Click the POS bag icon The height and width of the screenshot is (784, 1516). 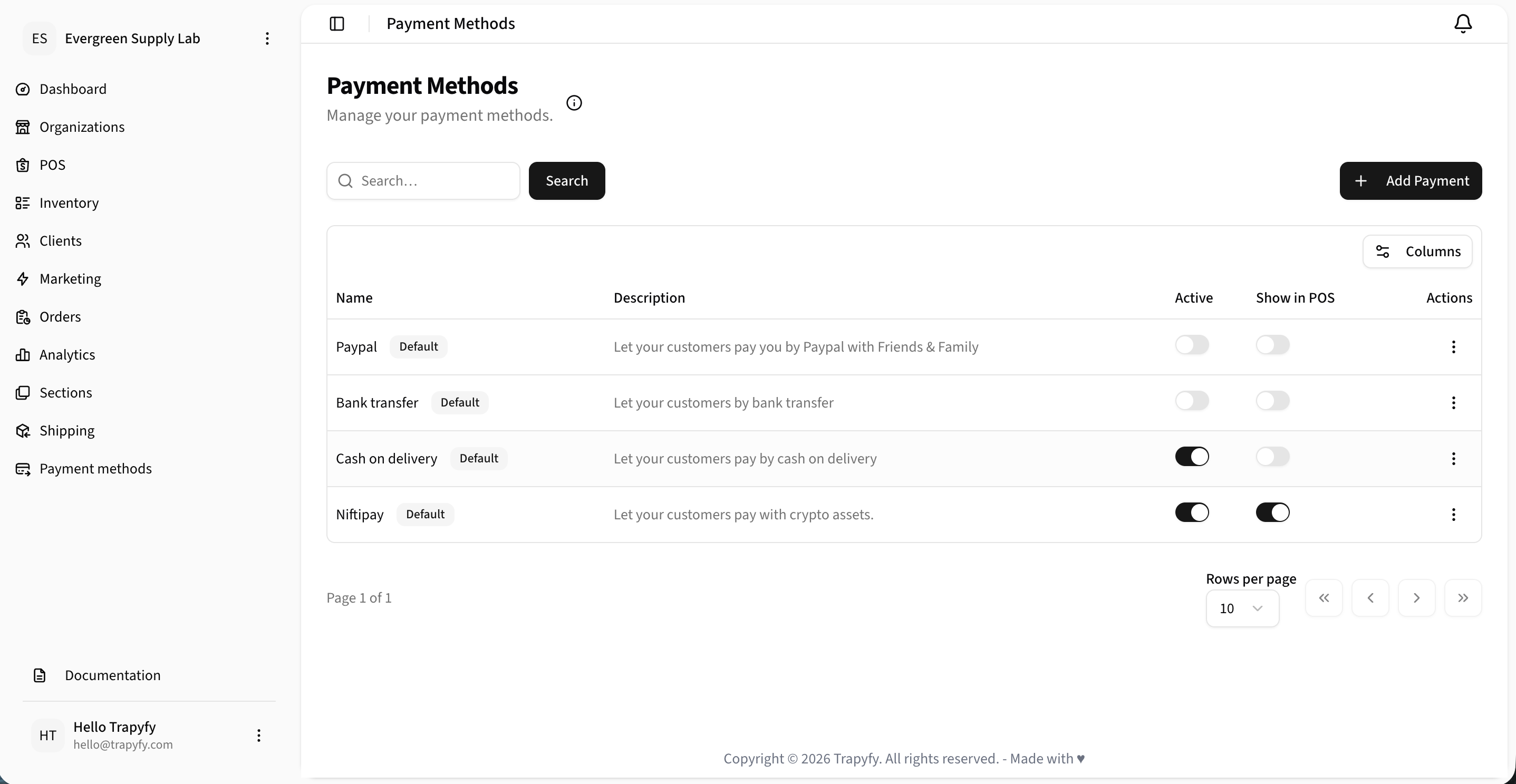click(23, 166)
